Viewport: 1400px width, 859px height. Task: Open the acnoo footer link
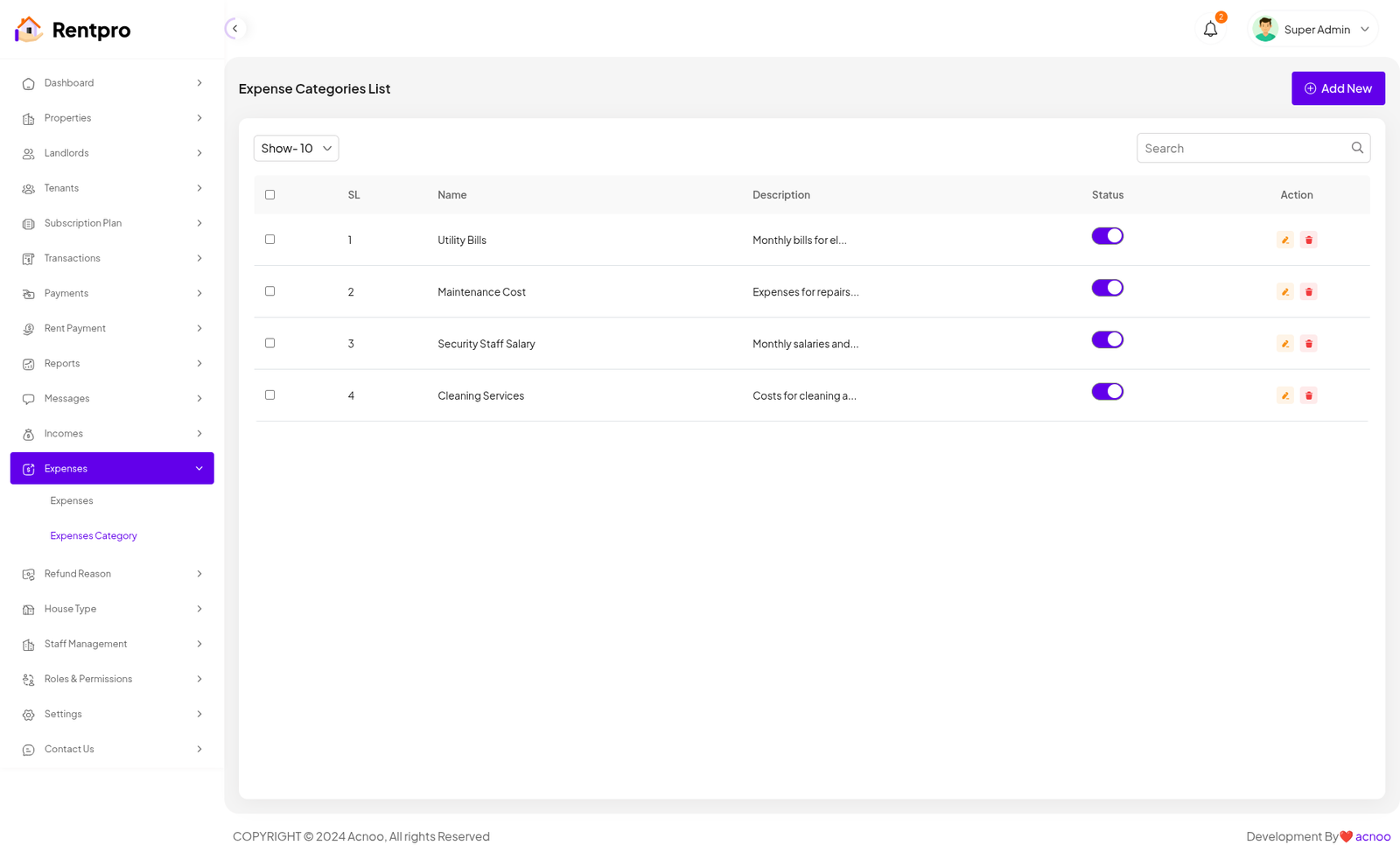(x=1372, y=837)
